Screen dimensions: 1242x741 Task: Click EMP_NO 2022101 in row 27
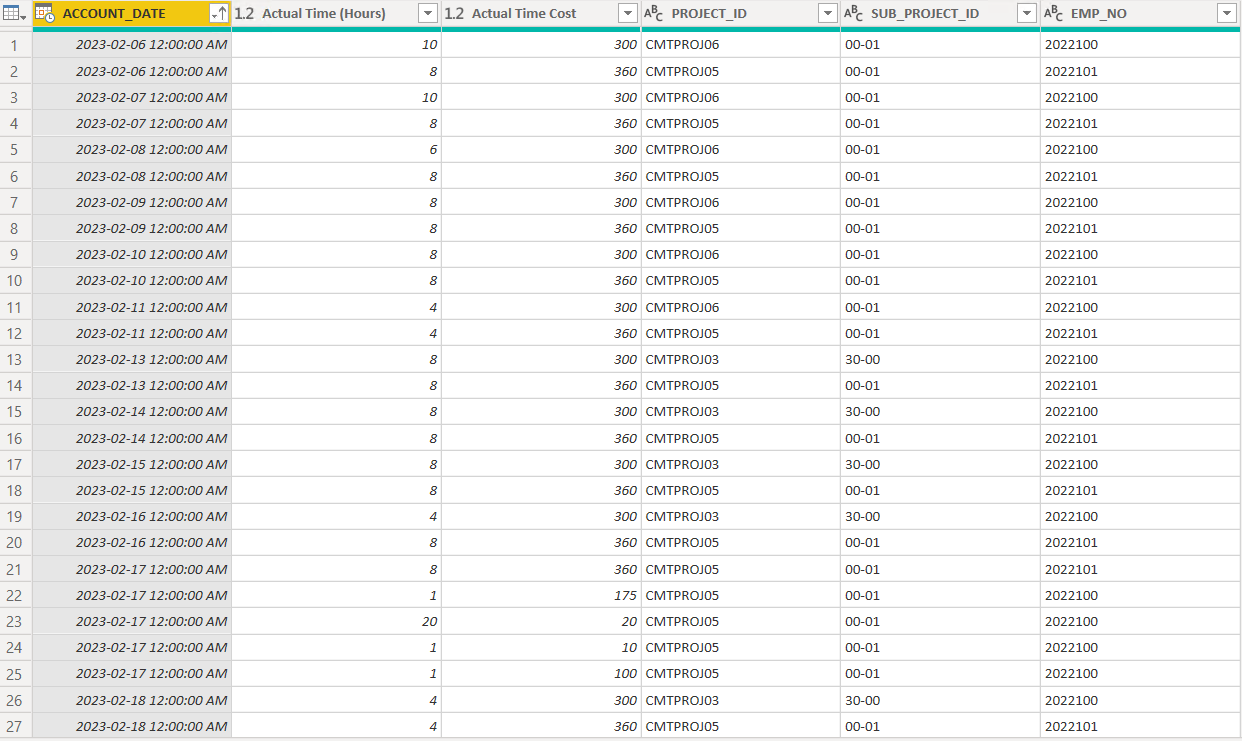[1141, 726]
